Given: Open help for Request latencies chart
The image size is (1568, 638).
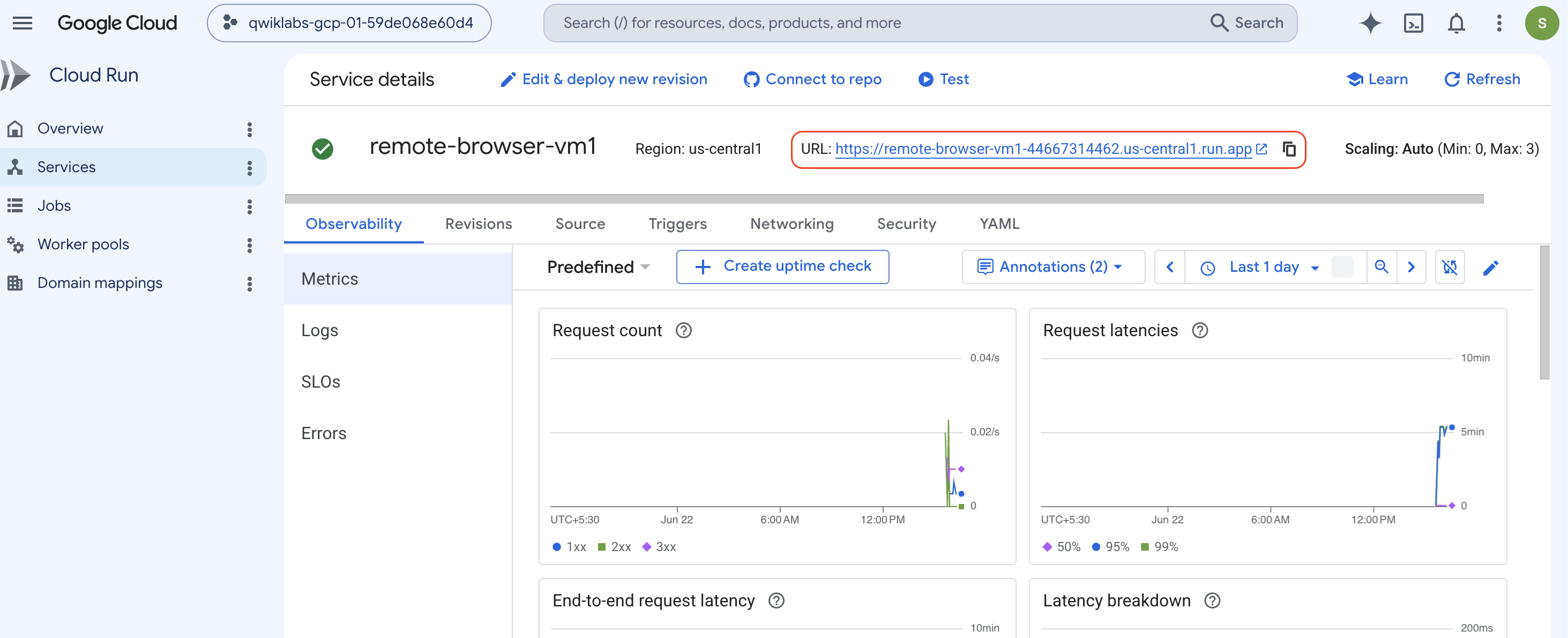Looking at the screenshot, I should click(x=1199, y=331).
